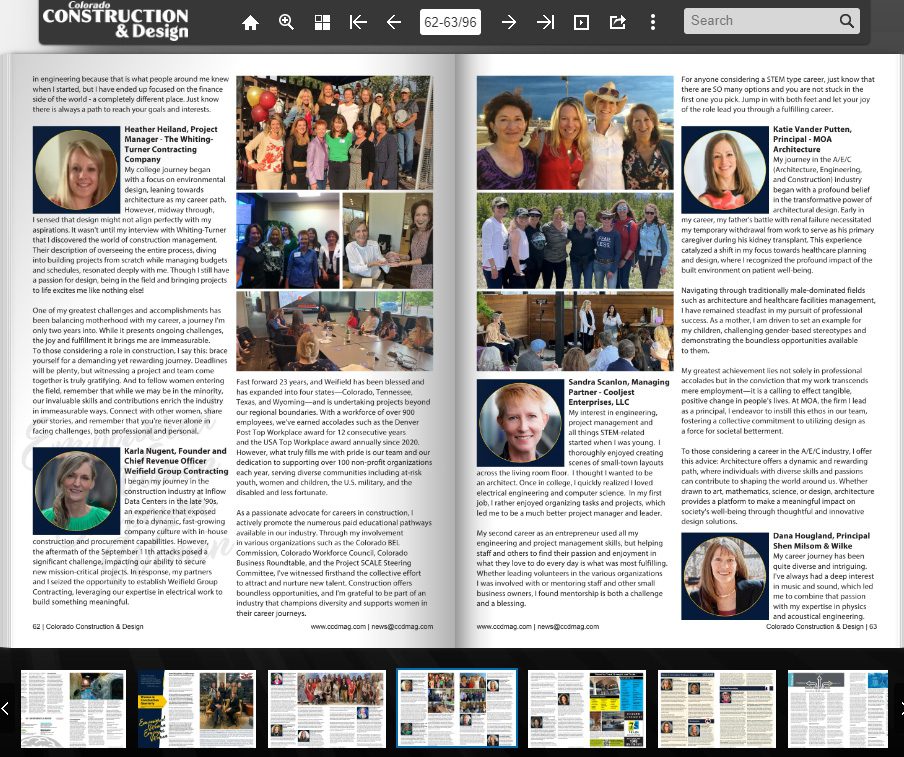904x757 pixels.
Task: Open the fifth thumbnail with yellow ad
Action: coord(587,709)
